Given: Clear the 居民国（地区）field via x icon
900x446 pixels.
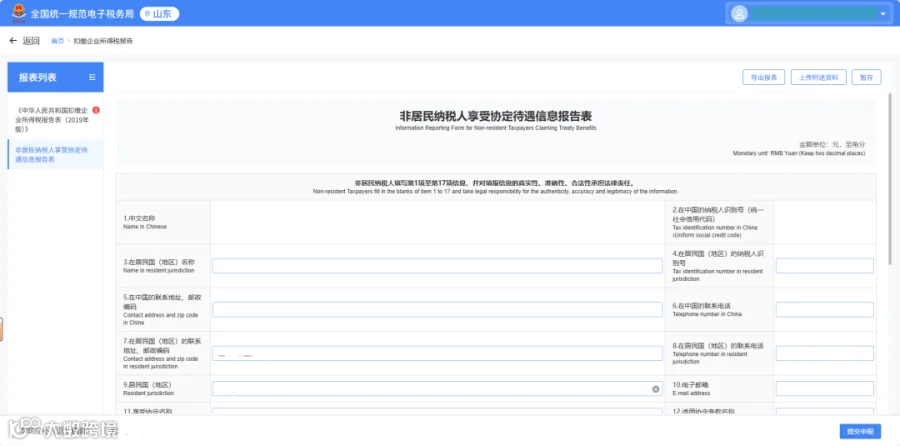Looking at the screenshot, I should click(655, 389).
